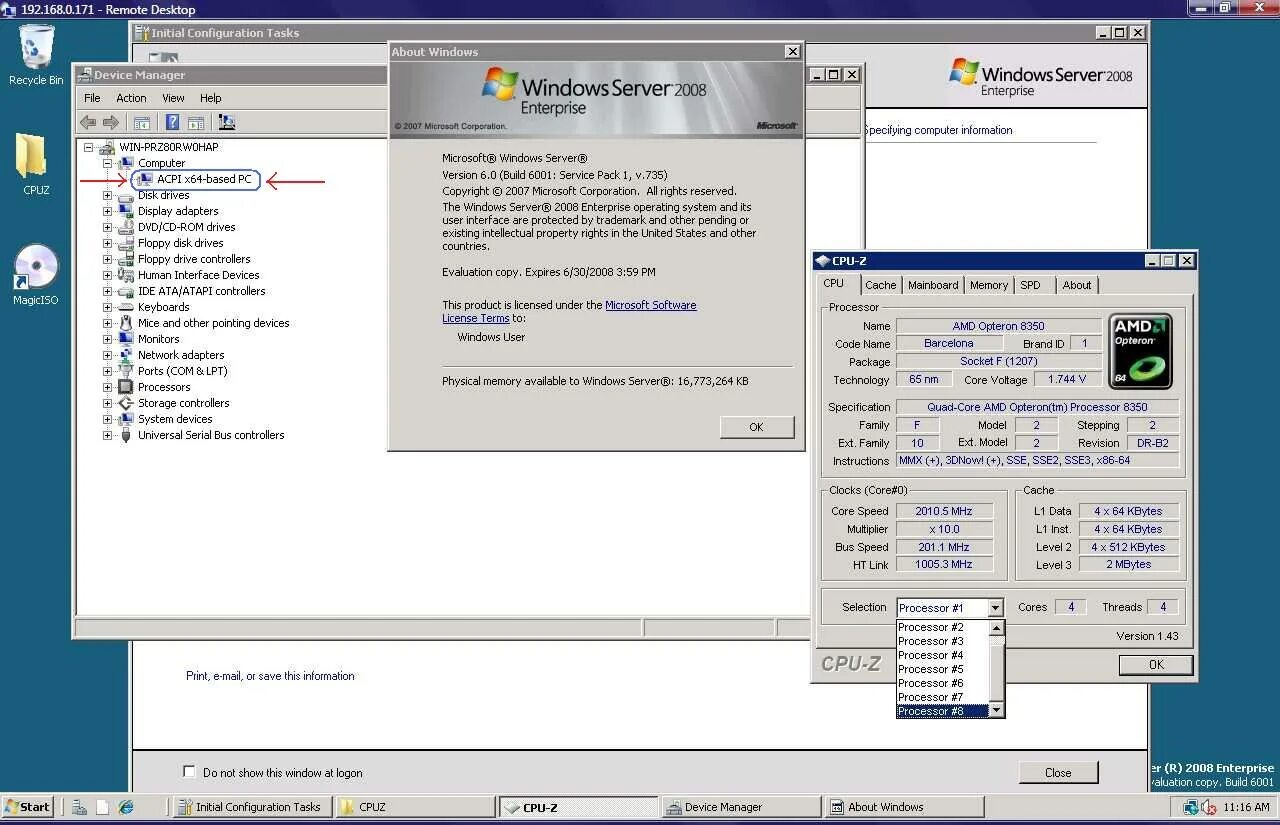The image size is (1280, 825).
Task: Select Processor #8 in dropdown list
Action: (x=942, y=711)
